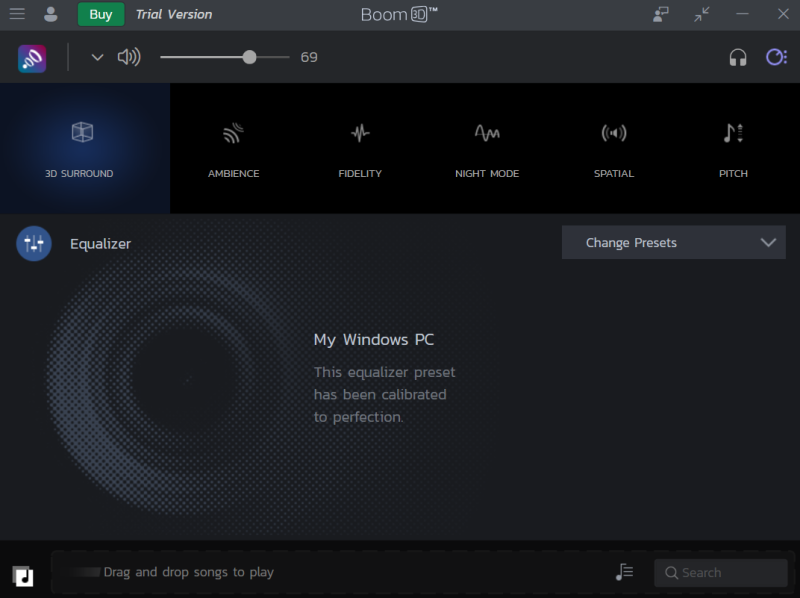Select the Night Mode effect
The image size is (800, 598).
pos(487,148)
